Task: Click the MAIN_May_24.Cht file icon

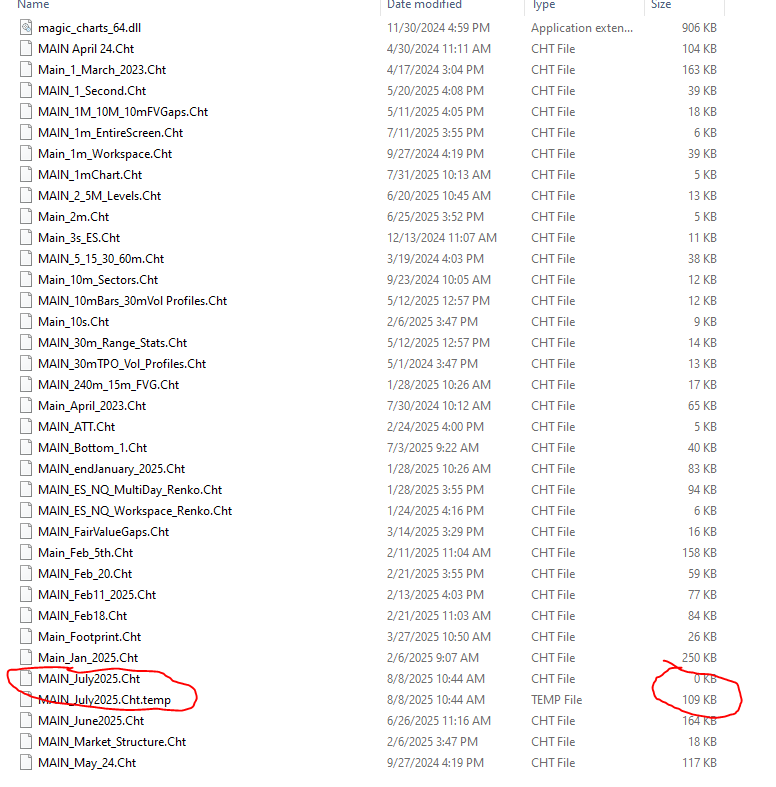Action: click(26, 762)
